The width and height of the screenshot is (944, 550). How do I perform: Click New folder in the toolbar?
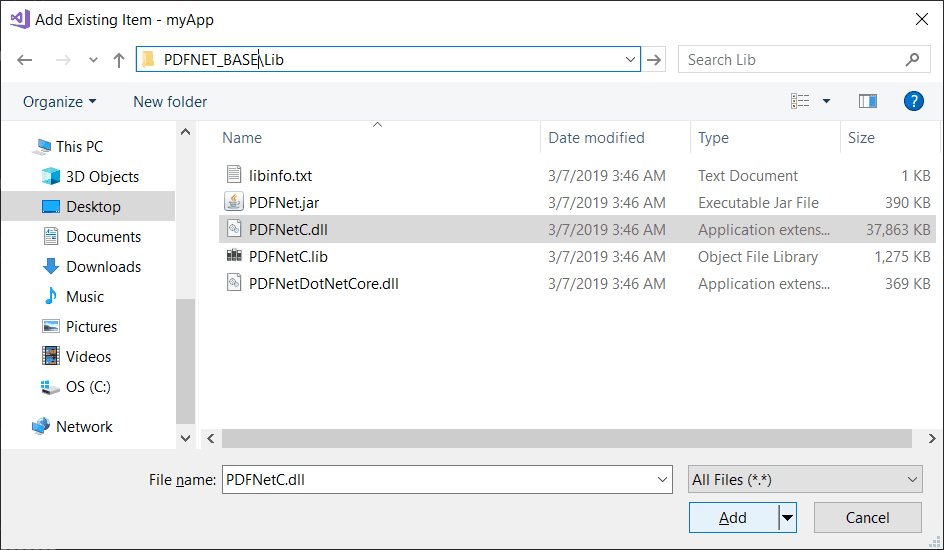[170, 102]
